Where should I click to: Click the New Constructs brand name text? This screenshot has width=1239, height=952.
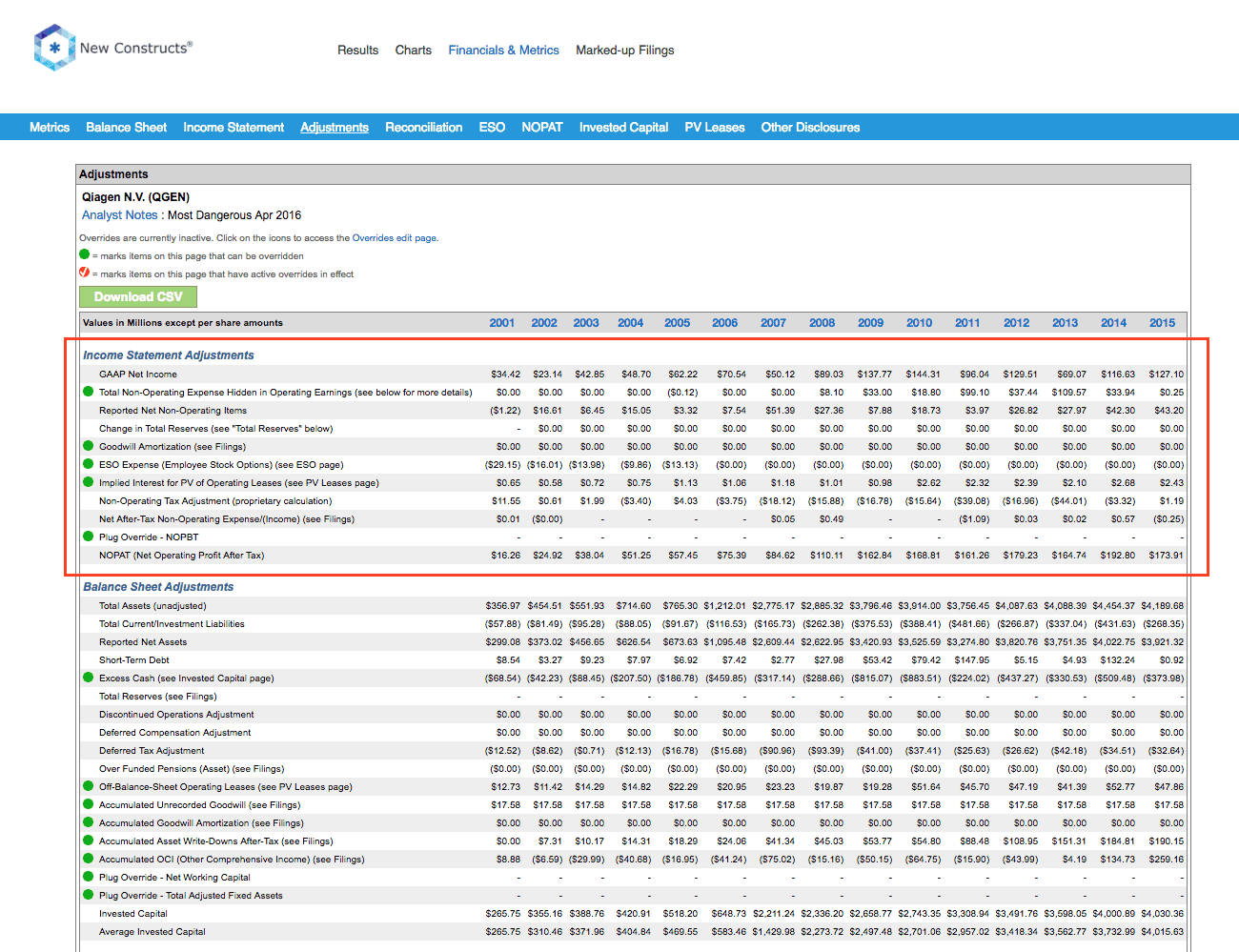(135, 48)
